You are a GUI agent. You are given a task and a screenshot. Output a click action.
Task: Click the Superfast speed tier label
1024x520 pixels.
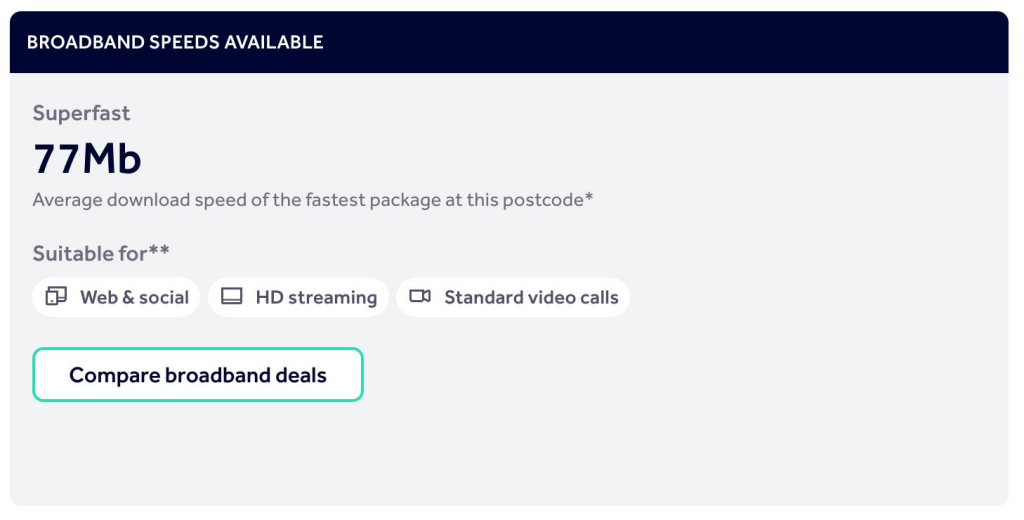click(82, 113)
